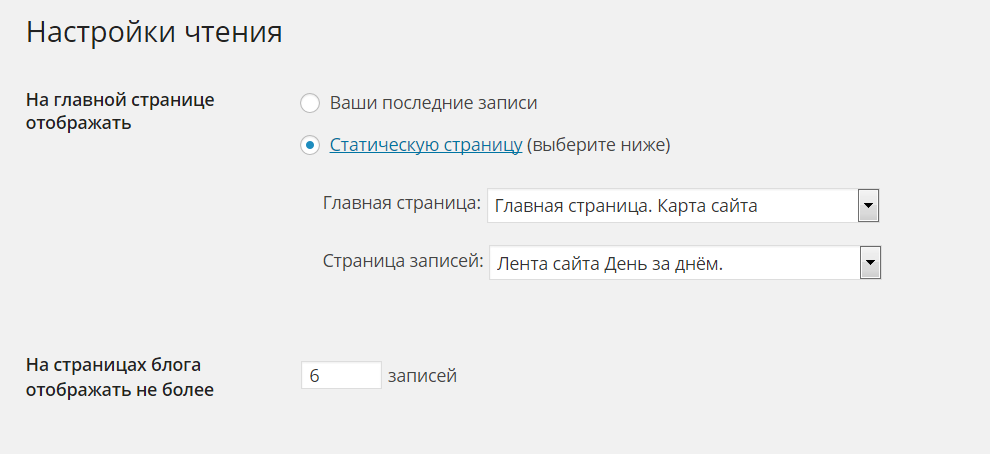Click the "Страница записей:" field label
The height and width of the screenshot is (454, 990).
click(403, 261)
